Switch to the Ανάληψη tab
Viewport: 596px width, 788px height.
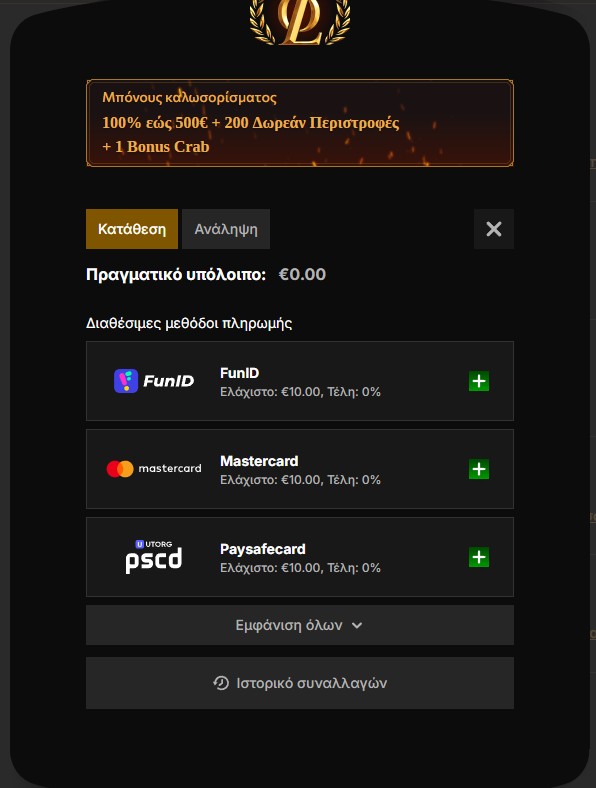(x=226, y=229)
